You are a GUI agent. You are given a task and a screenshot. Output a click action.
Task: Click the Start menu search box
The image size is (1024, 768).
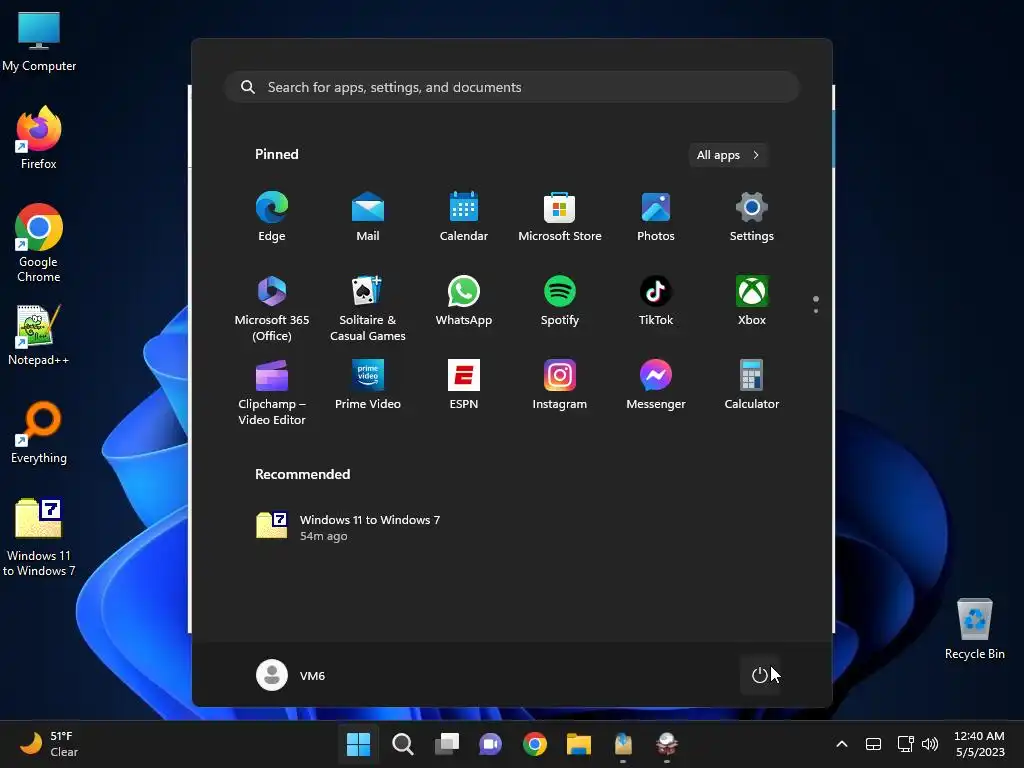[512, 87]
